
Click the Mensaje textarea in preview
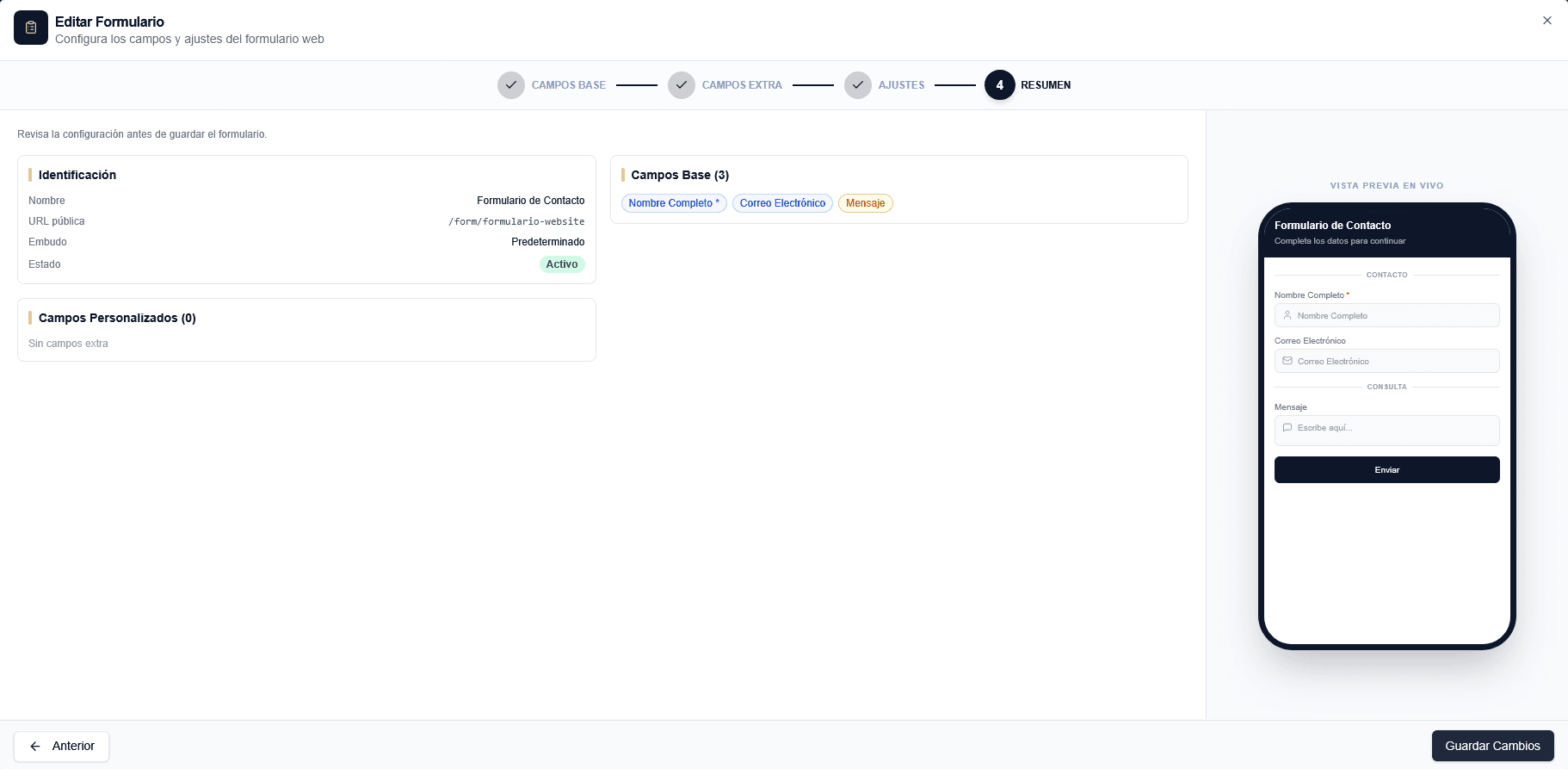coord(1387,431)
